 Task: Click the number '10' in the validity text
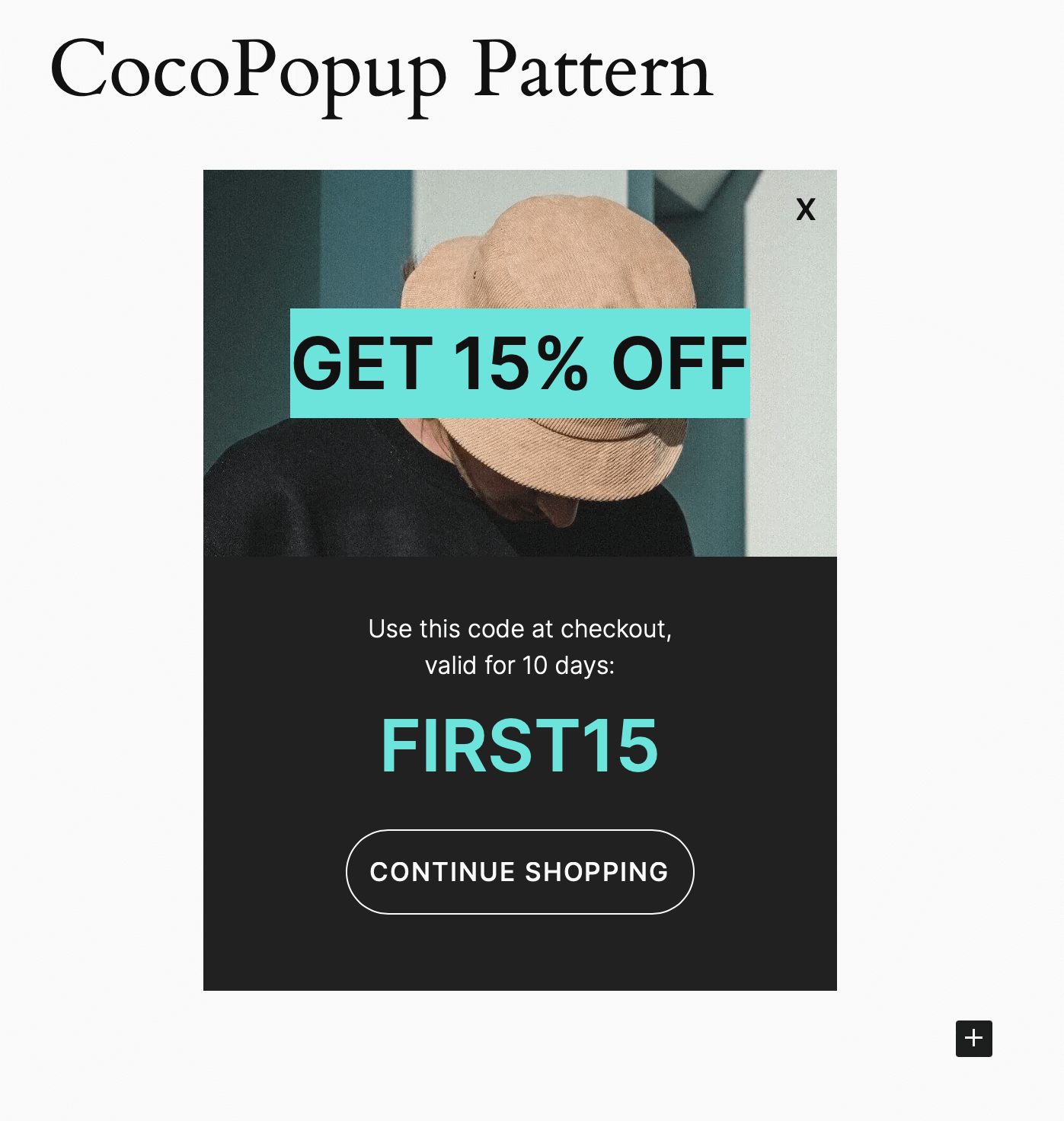pos(535,666)
